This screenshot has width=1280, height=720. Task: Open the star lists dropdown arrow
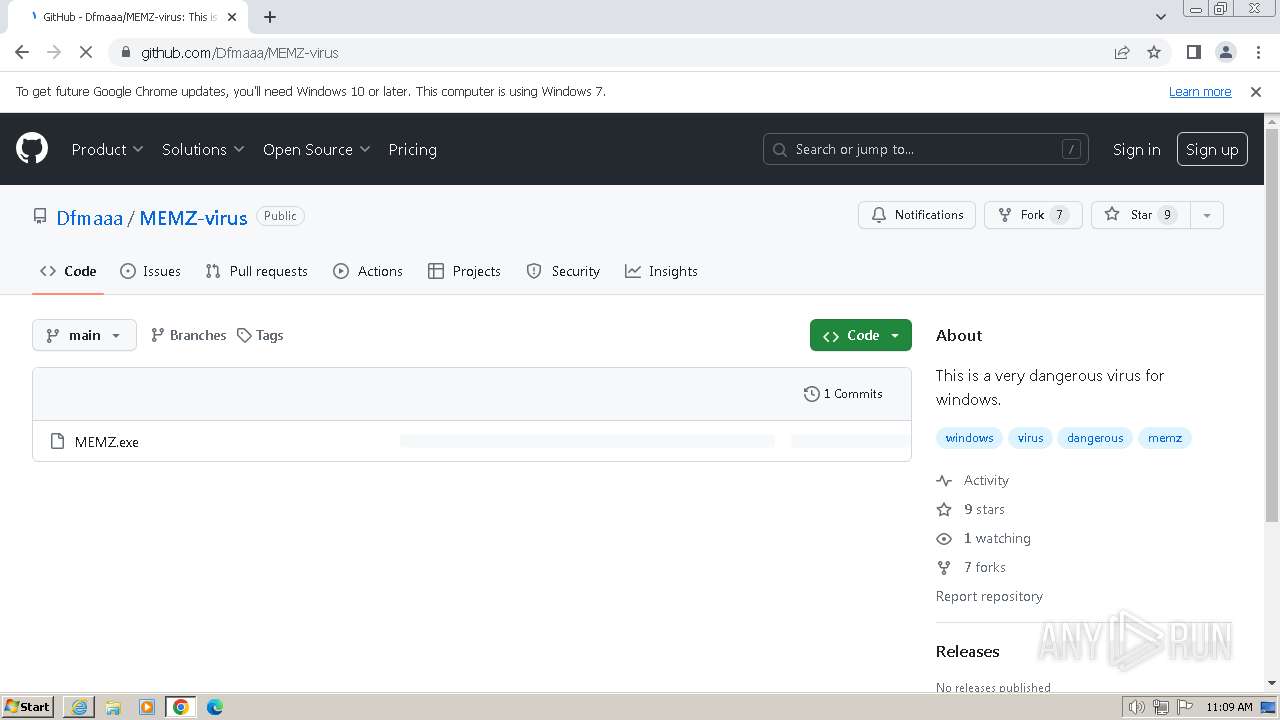tap(1207, 215)
